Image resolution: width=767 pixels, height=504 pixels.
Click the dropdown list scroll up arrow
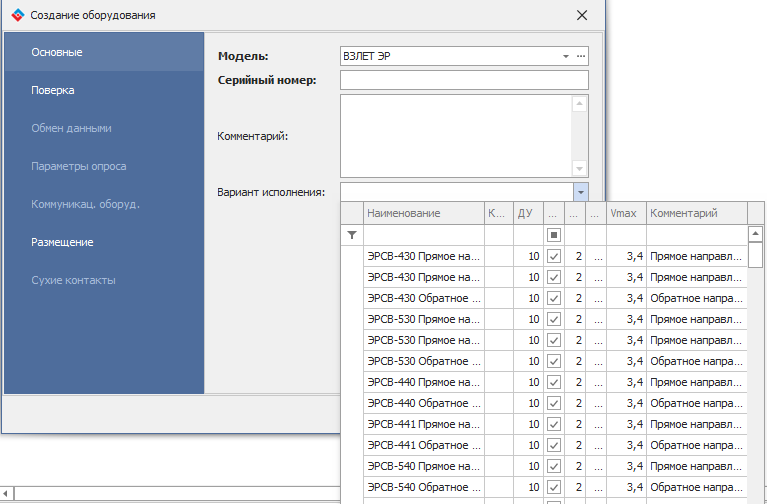pos(755,234)
